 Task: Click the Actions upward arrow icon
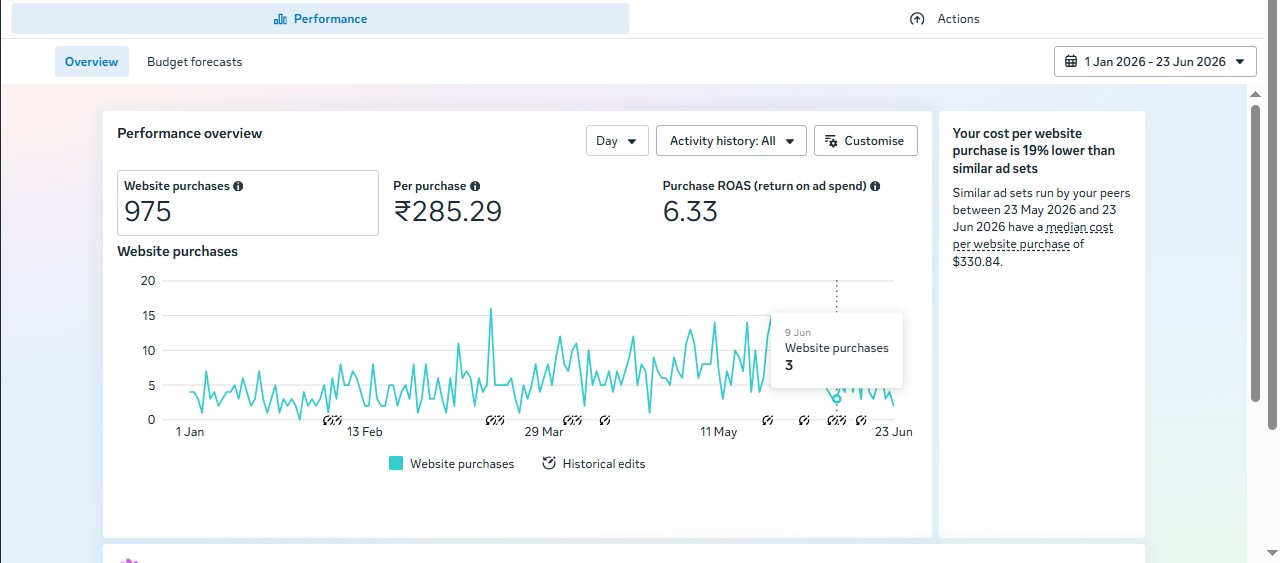point(917,19)
